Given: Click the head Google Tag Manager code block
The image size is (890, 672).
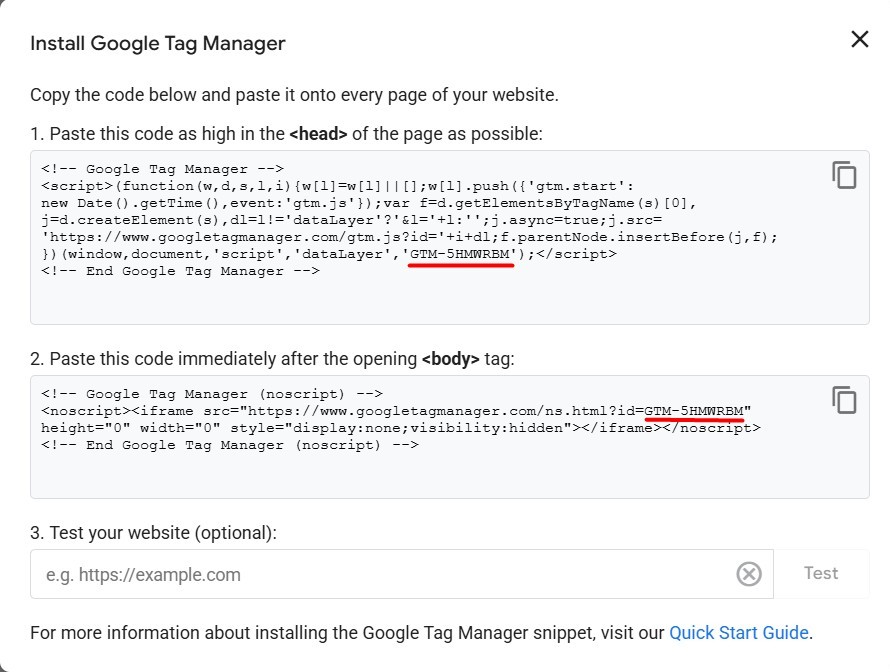Looking at the screenshot, I should tap(450, 237).
